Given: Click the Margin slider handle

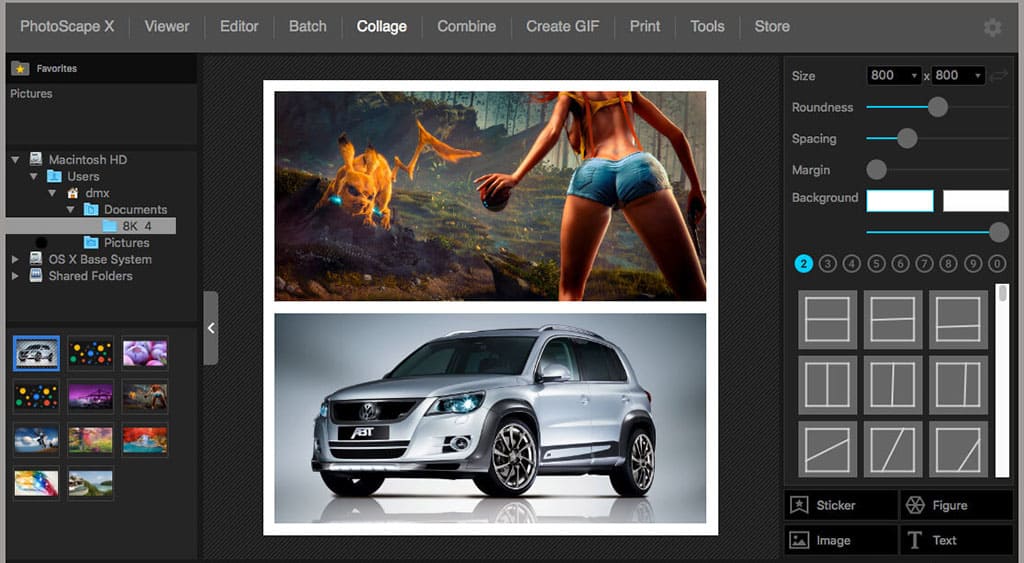Looking at the screenshot, I should click(876, 170).
